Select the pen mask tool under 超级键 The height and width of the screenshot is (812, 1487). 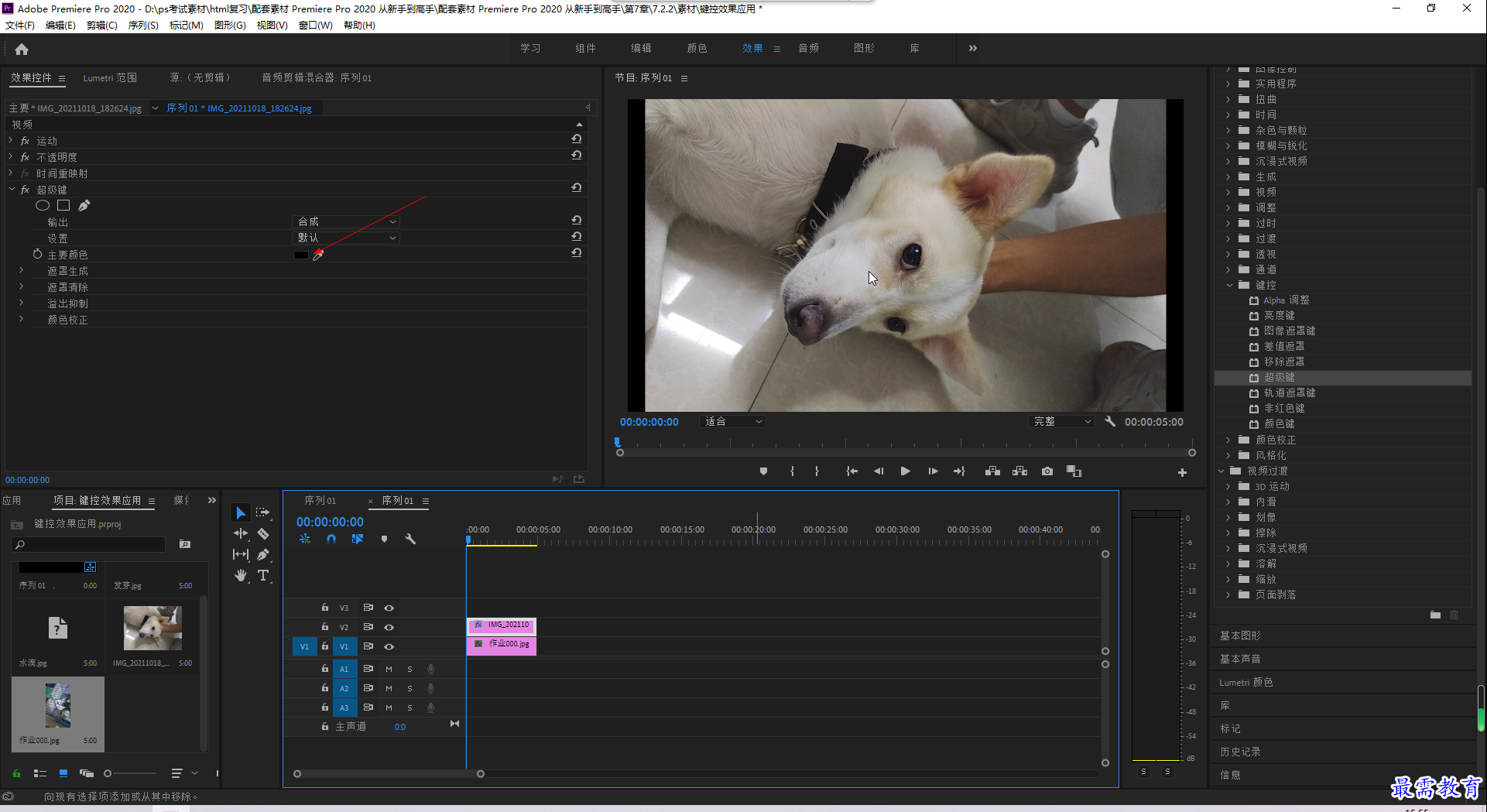pyautogui.click(x=84, y=205)
